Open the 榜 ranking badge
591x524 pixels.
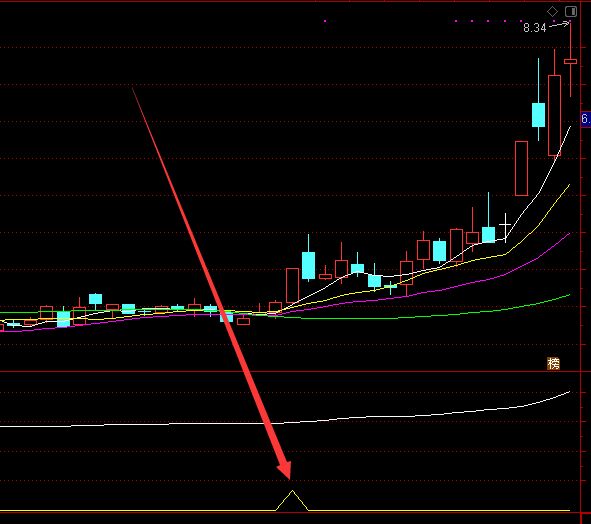coord(553,363)
